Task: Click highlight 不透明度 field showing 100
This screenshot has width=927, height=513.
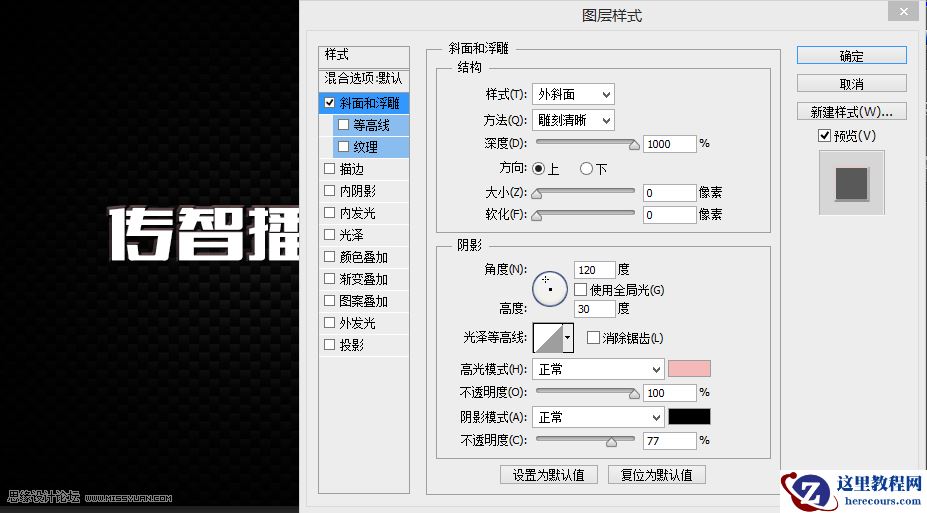Action: coord(670,393)
